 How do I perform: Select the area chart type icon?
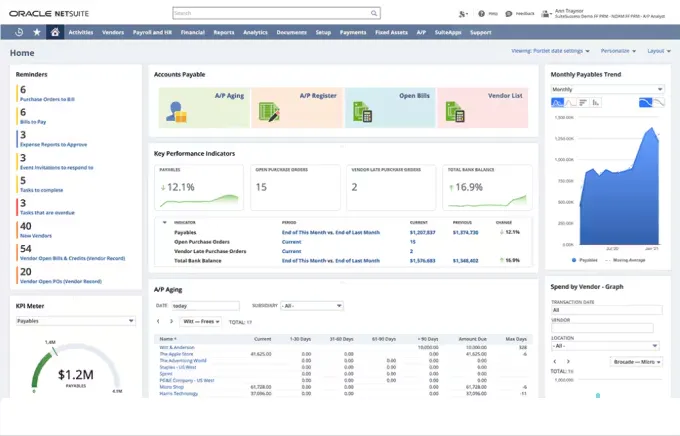tap(558, 102)
